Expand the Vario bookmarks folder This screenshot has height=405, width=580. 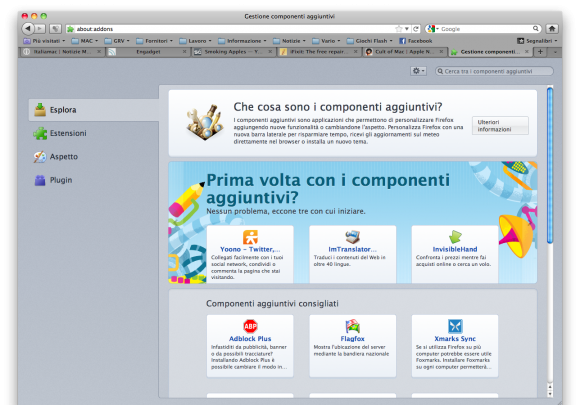click(326, 41)
